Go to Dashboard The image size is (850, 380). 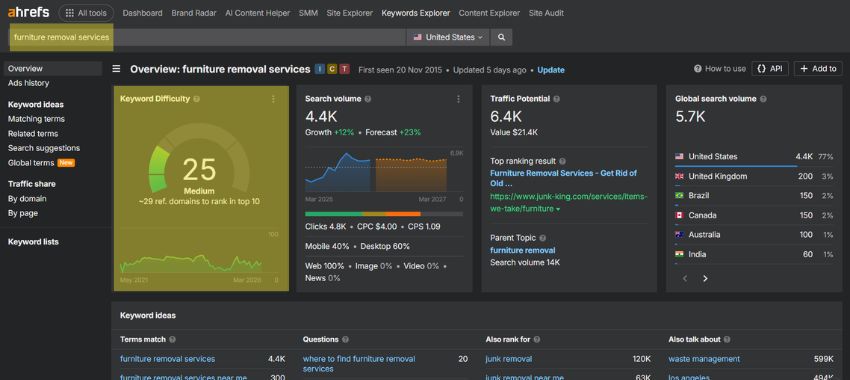click(142, 13)
